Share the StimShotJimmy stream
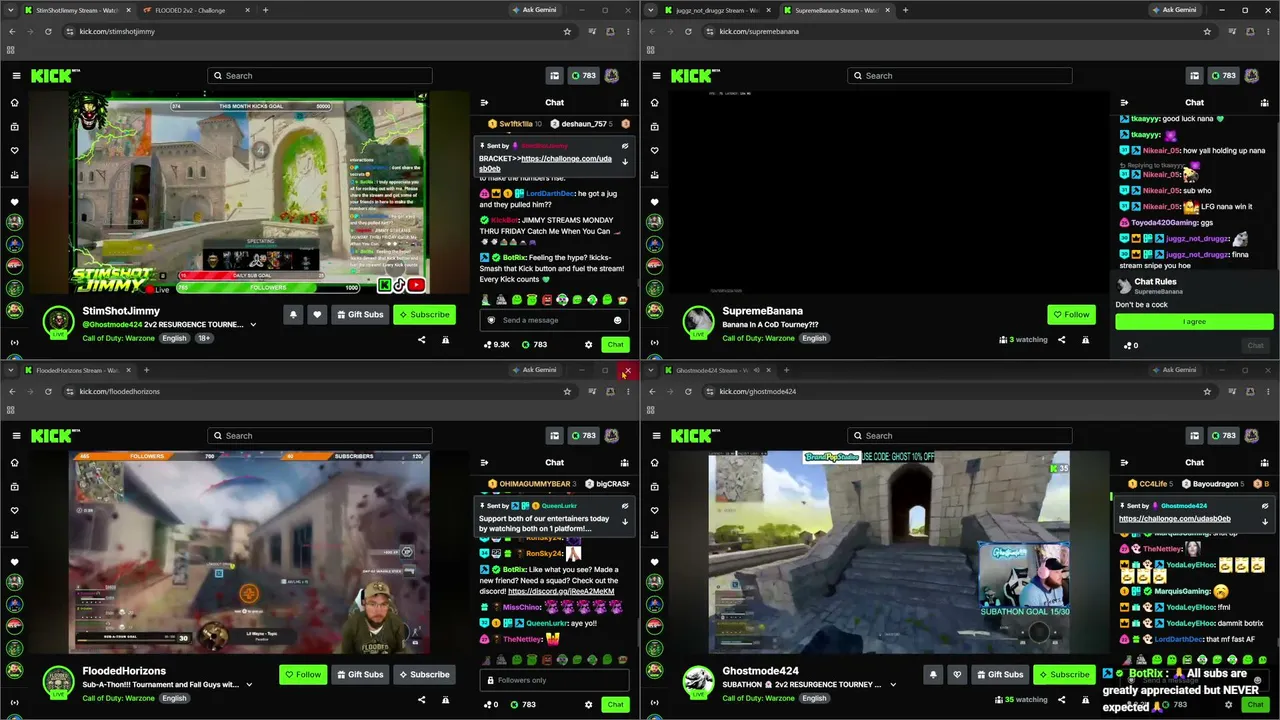Viewport: 1280px width, 720px height. click(x=421, y=339)
